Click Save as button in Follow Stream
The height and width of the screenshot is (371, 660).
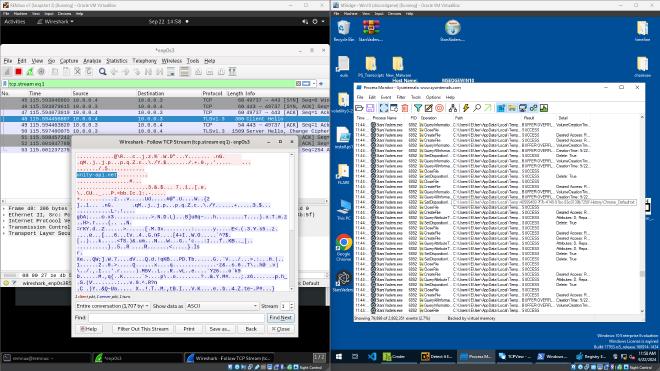click(x=220, y=329)
